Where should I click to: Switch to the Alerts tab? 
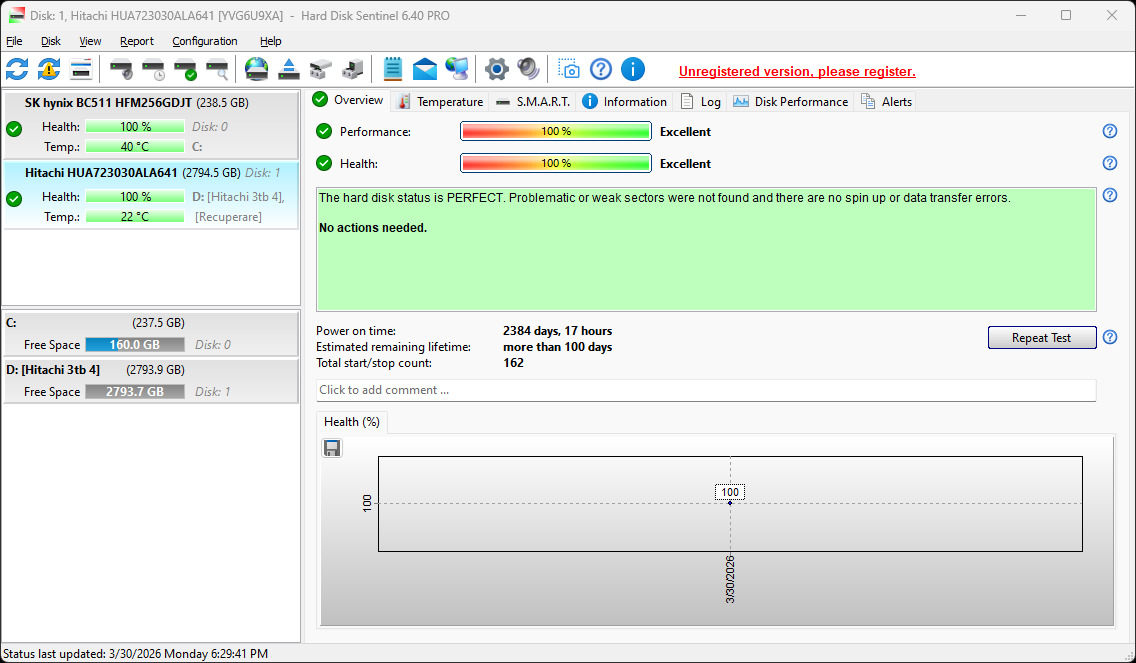(x=886, y=101)
